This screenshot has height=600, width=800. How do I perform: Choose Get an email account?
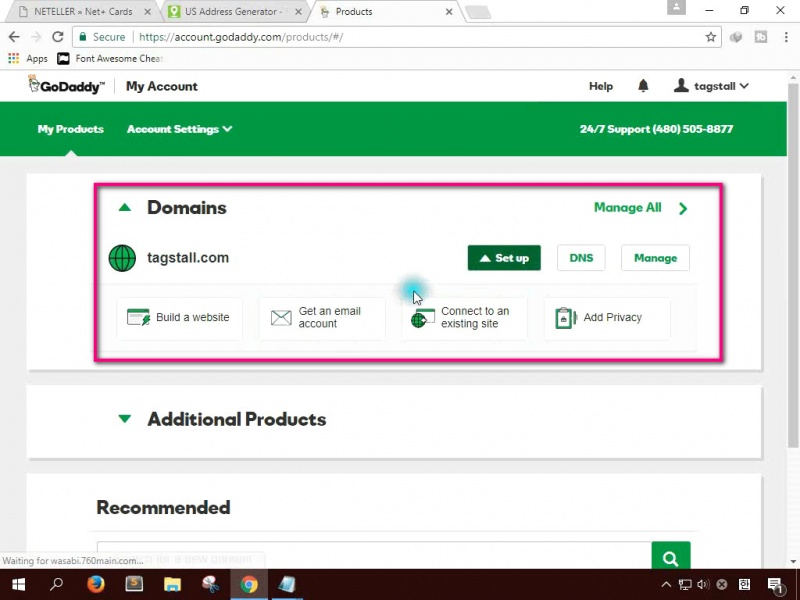[322, 318]
